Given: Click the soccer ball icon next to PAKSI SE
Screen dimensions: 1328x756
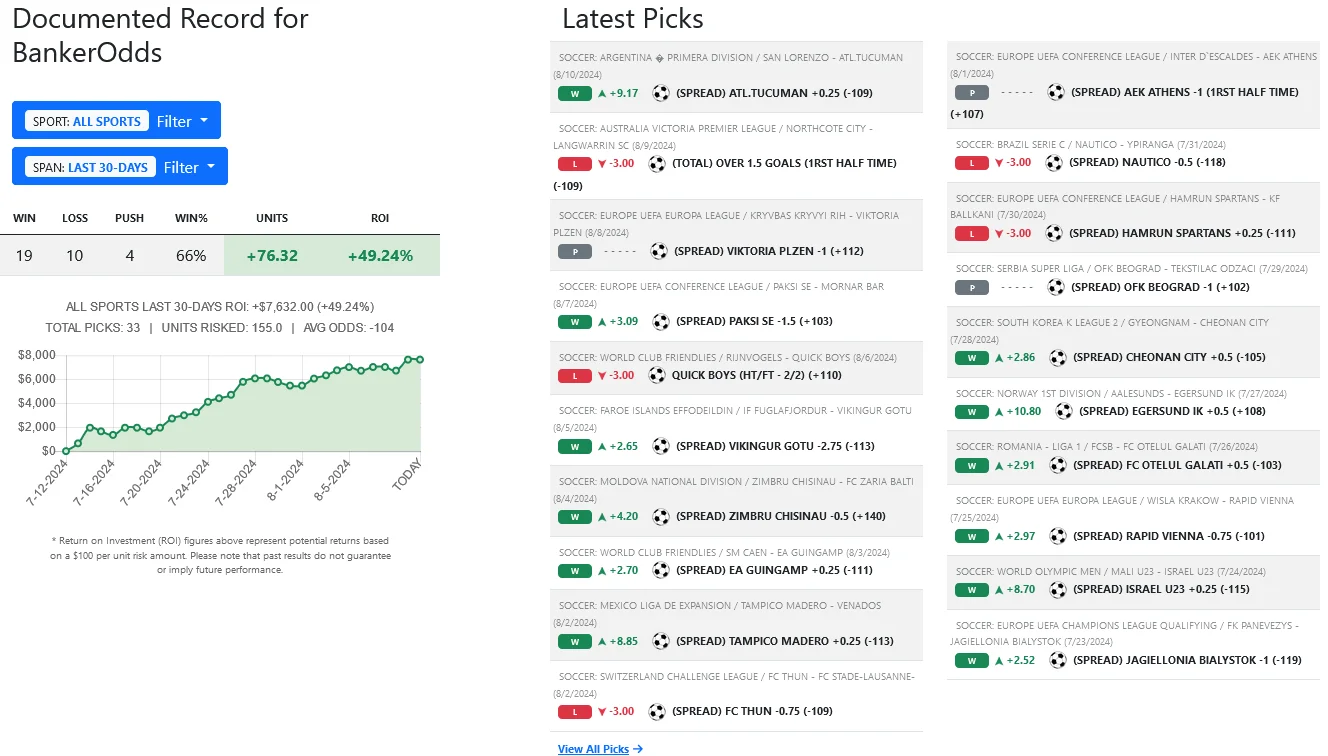Looking at the screenshot, I should point(661,321).
